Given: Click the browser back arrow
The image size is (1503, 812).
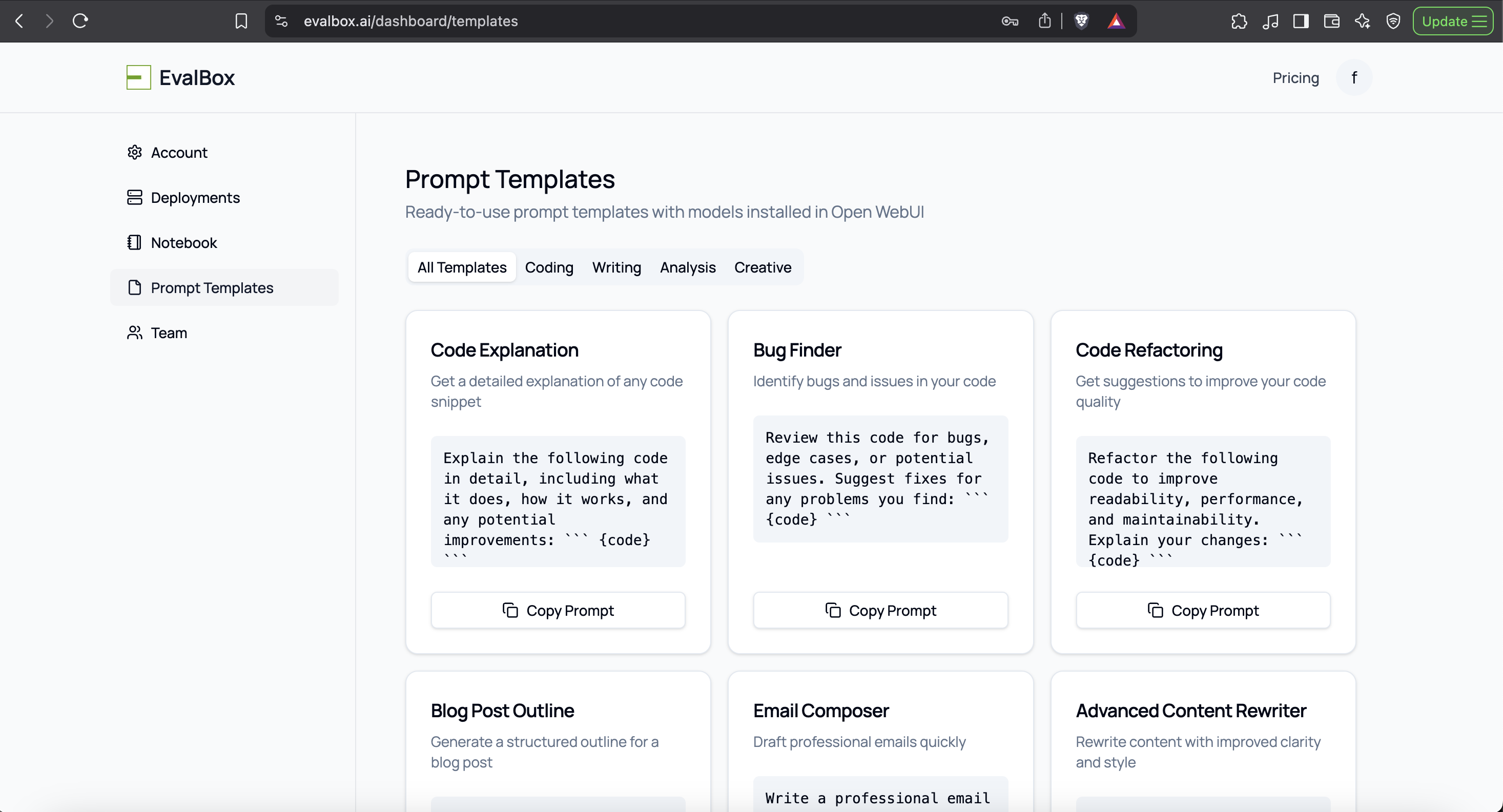Looking at the screenshot, I should coord(19,21).
